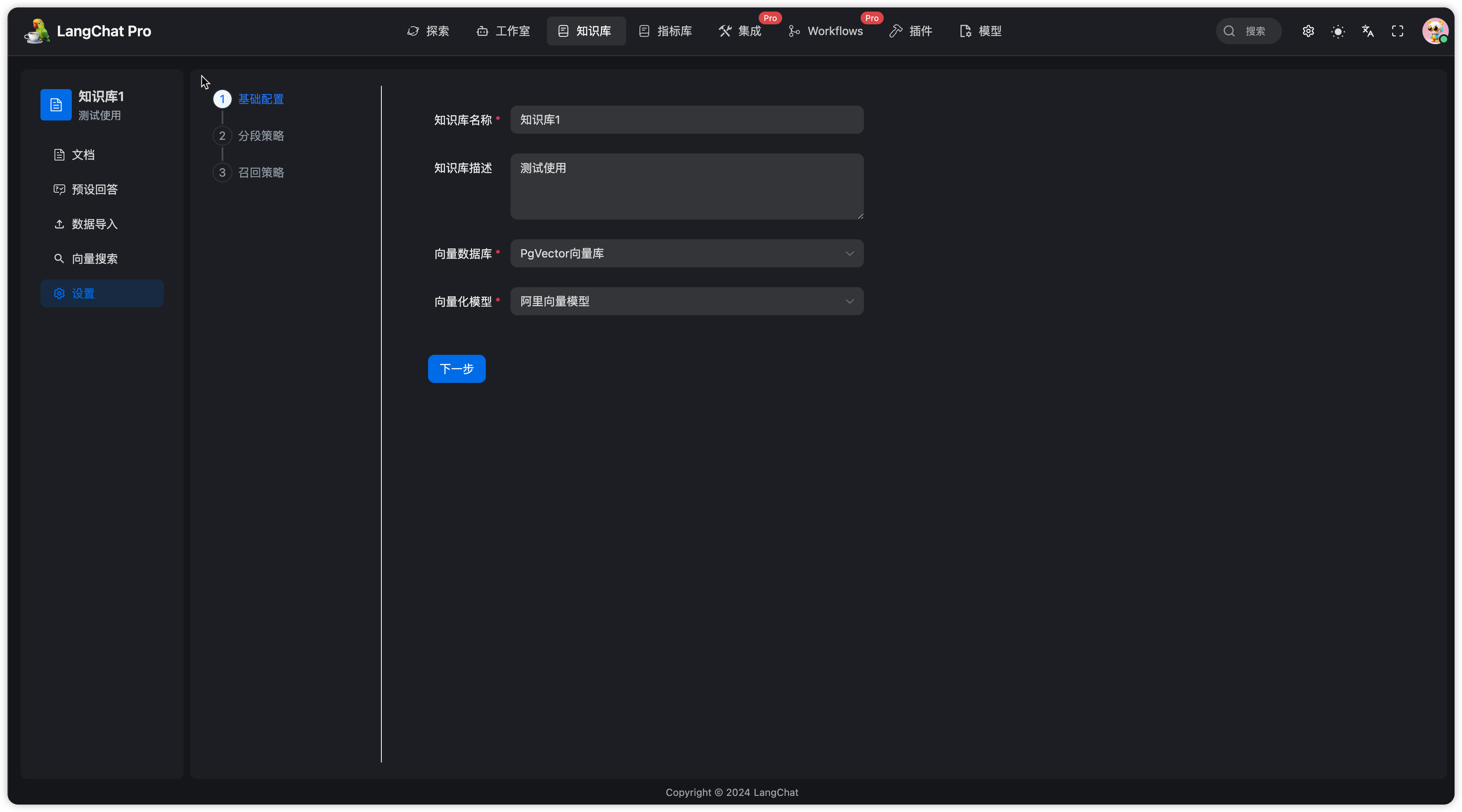Click the Pro badge on 集成
Screen dimensions: 1462x812
pyautogui.click(x=769, y=18)
